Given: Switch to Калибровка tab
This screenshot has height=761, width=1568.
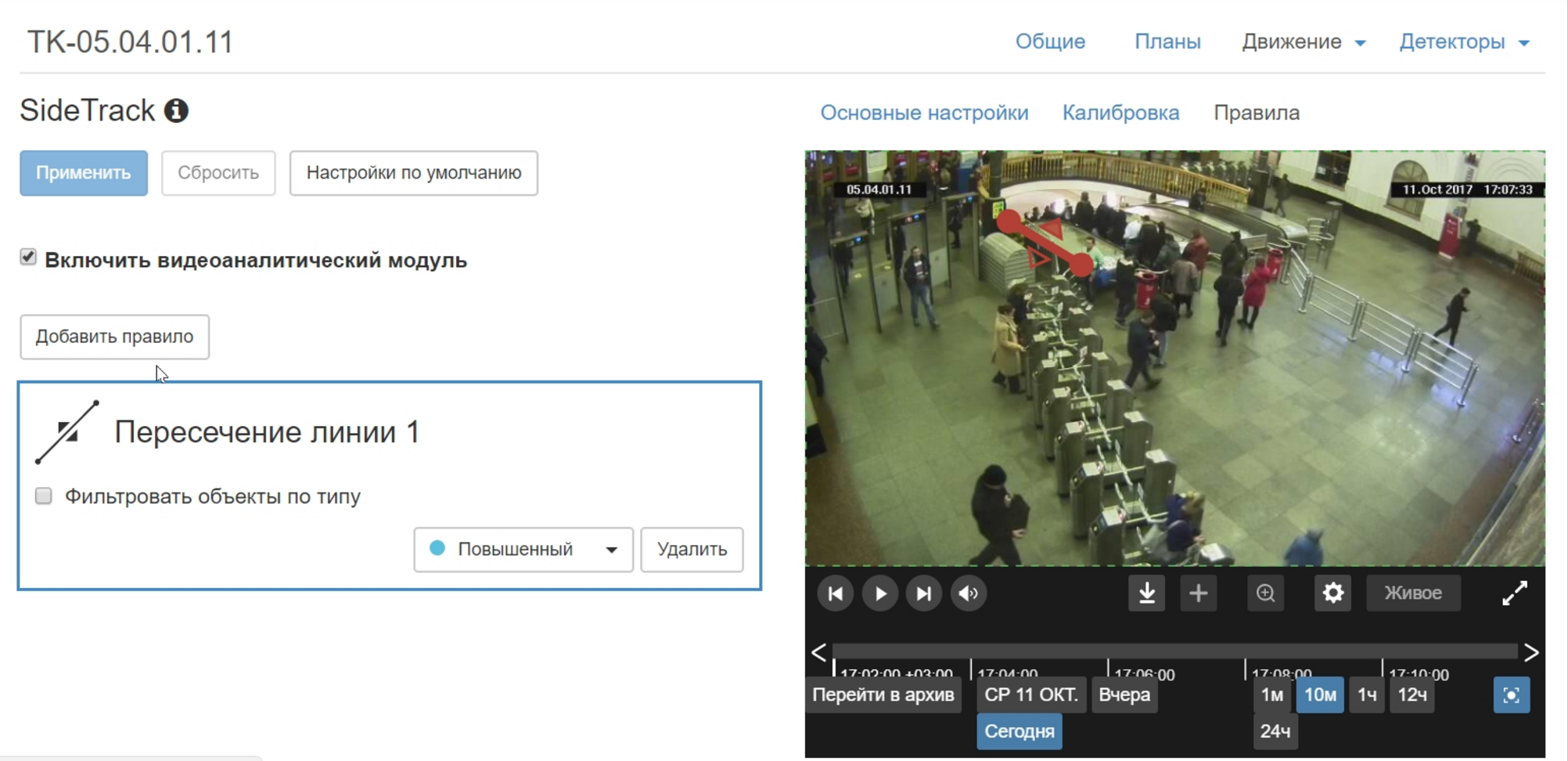Looking at the screenshot, I should [1120, 113].
